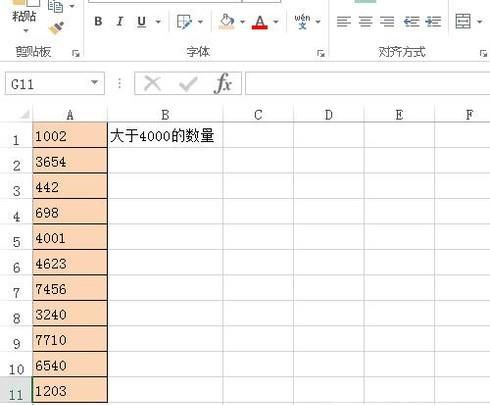Open borders dropdown arrow

click(200, 22)
